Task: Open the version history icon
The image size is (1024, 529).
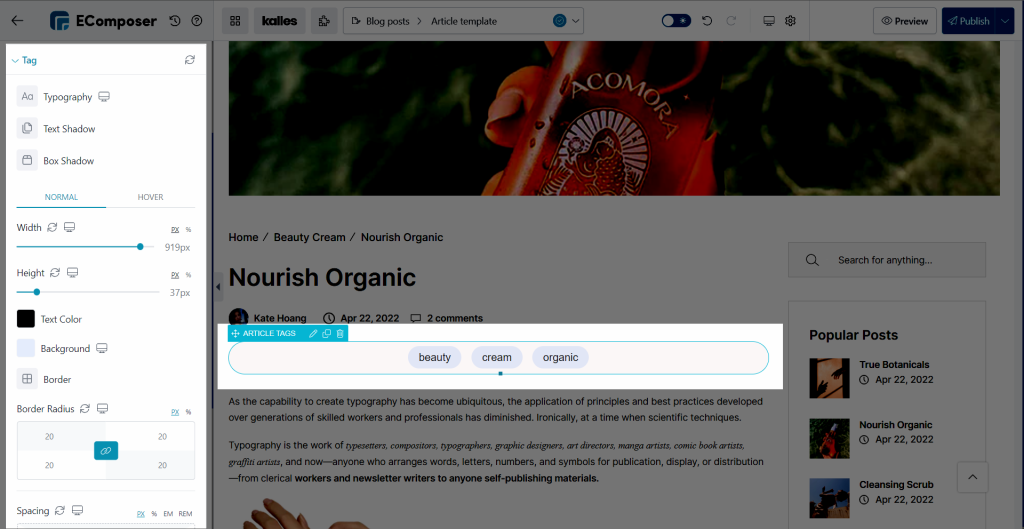Action: click(x=175, y=21)
